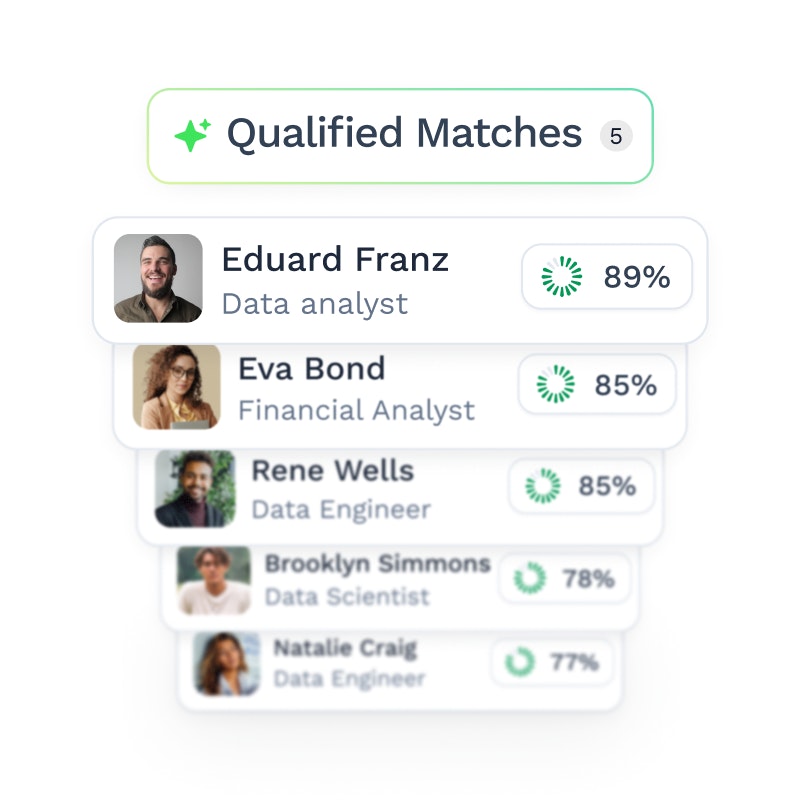The image size is (800, 800).
Task: Click the match ring icon in Eva Bond's row
Action: (556, 385)
